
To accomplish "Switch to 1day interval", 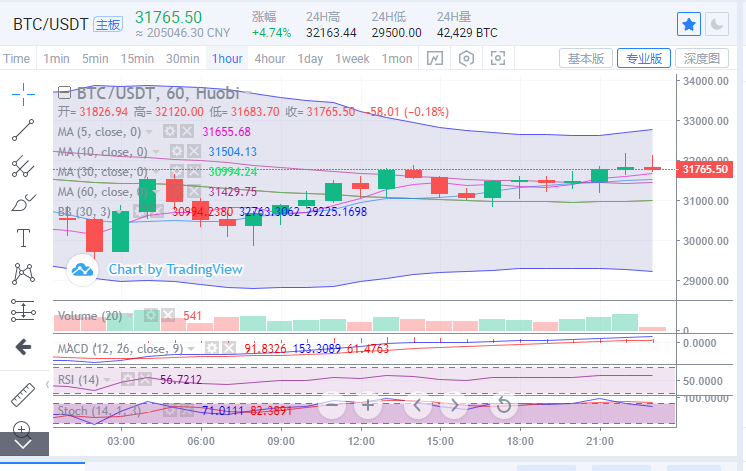I will 310,59.
